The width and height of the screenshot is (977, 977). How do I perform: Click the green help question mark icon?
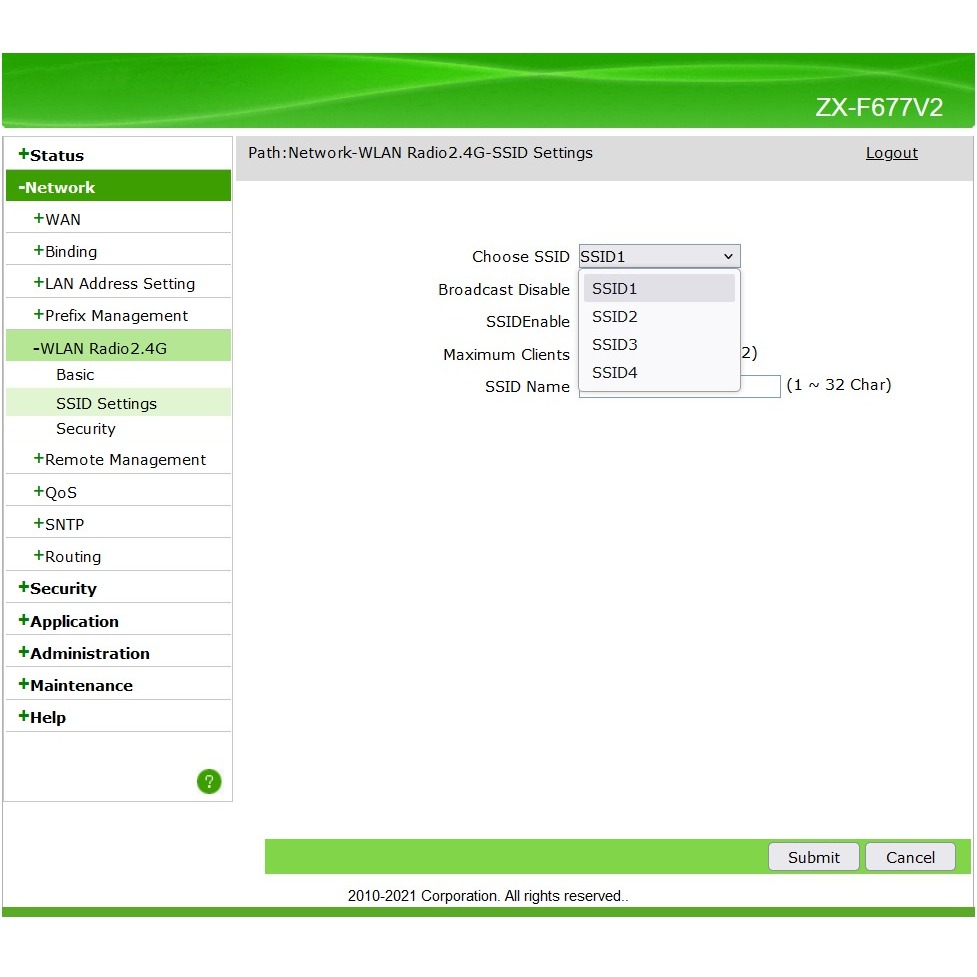coord(209,782)
